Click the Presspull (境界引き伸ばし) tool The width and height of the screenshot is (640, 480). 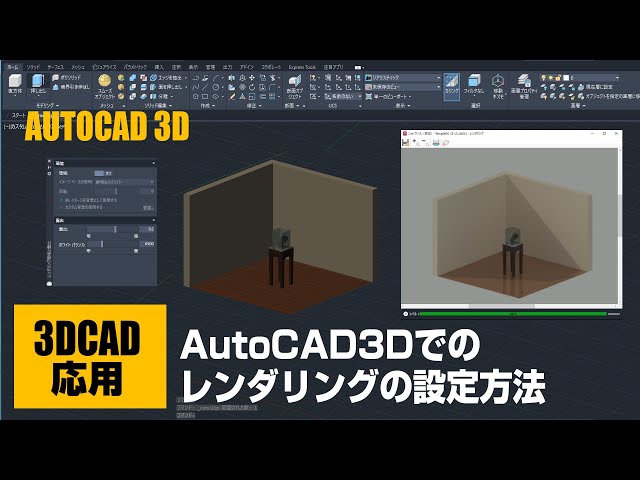point(71,87)
